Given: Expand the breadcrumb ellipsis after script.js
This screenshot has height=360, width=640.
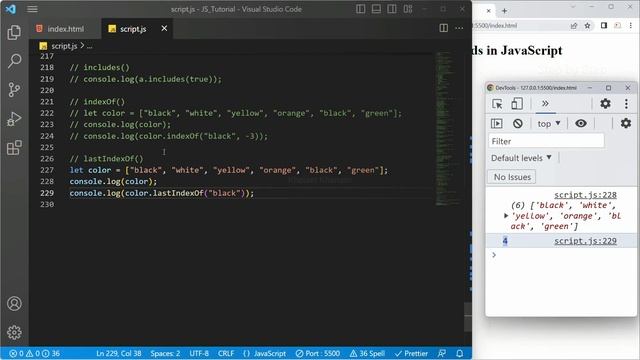Looking at the screenshot, I should pos(89,46).
